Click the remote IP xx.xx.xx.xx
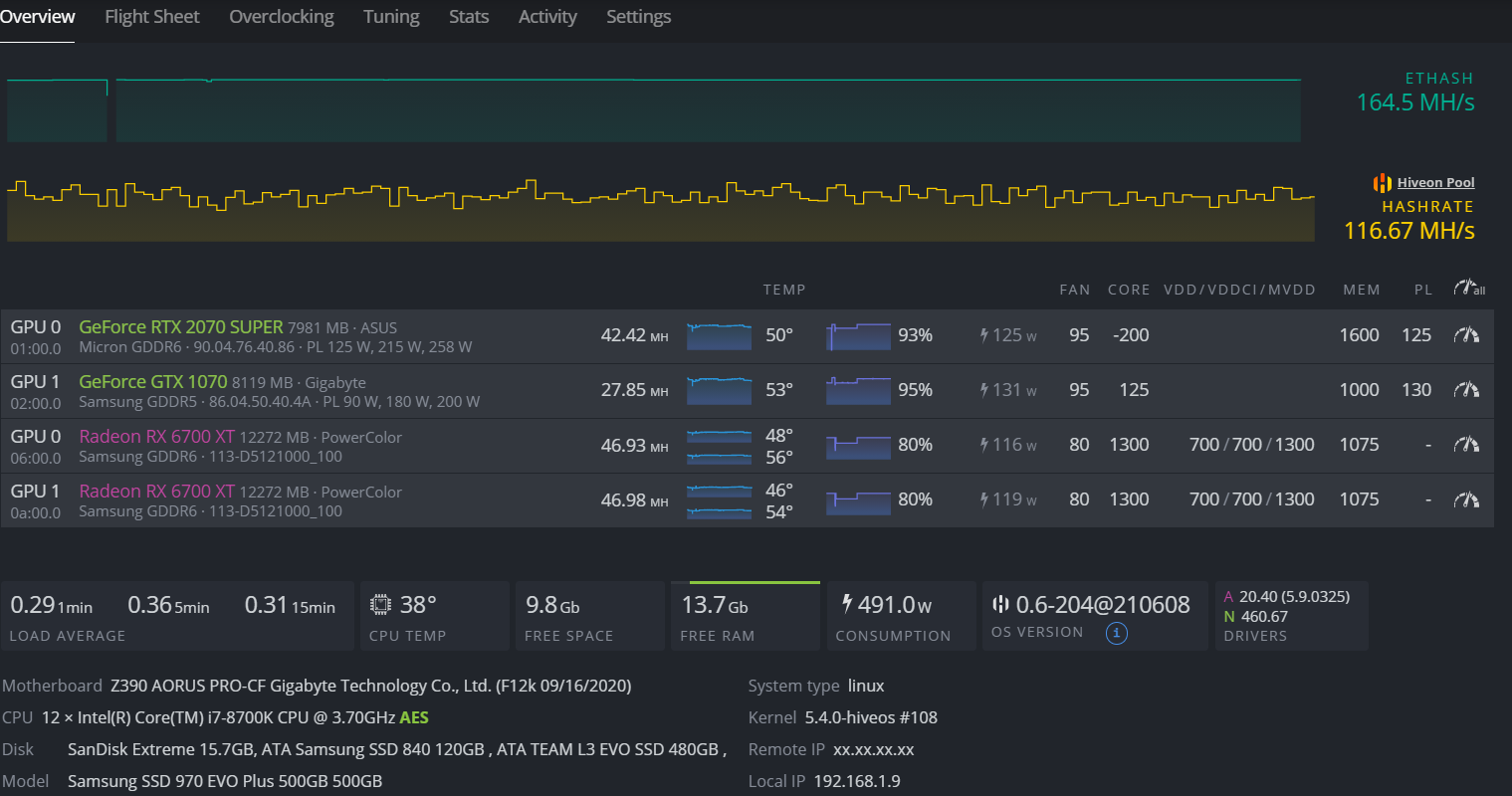Image resolution: width=1512 pixels, height=796 pixels. (874, 749)
